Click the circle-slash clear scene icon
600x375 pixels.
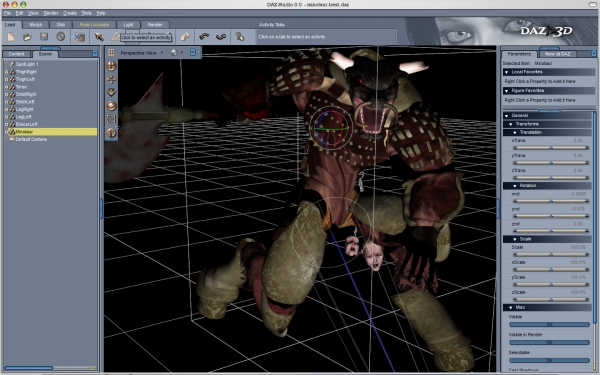coord(60,37)
